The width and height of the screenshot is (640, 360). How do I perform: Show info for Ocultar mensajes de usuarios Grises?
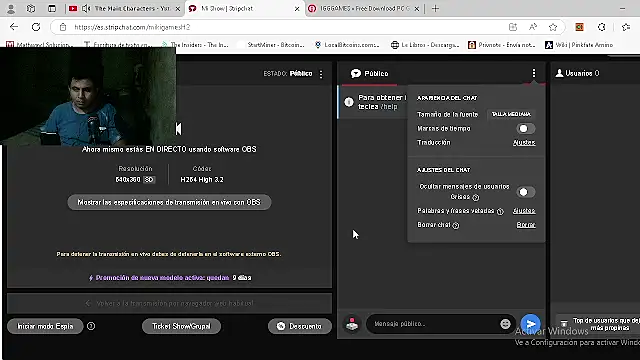click(x=476, y=197)
